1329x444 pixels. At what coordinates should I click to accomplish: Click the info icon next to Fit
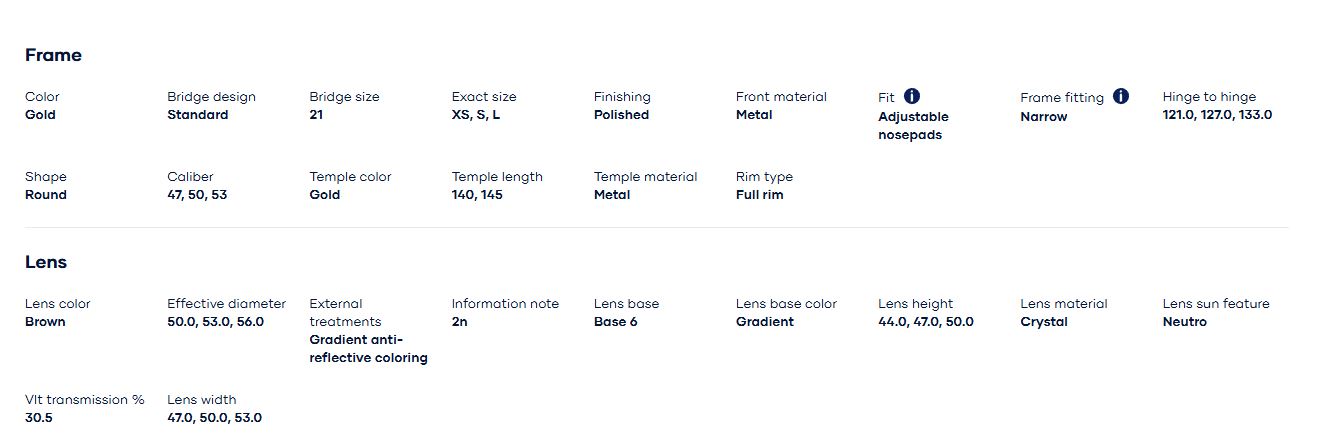(912, 96)
